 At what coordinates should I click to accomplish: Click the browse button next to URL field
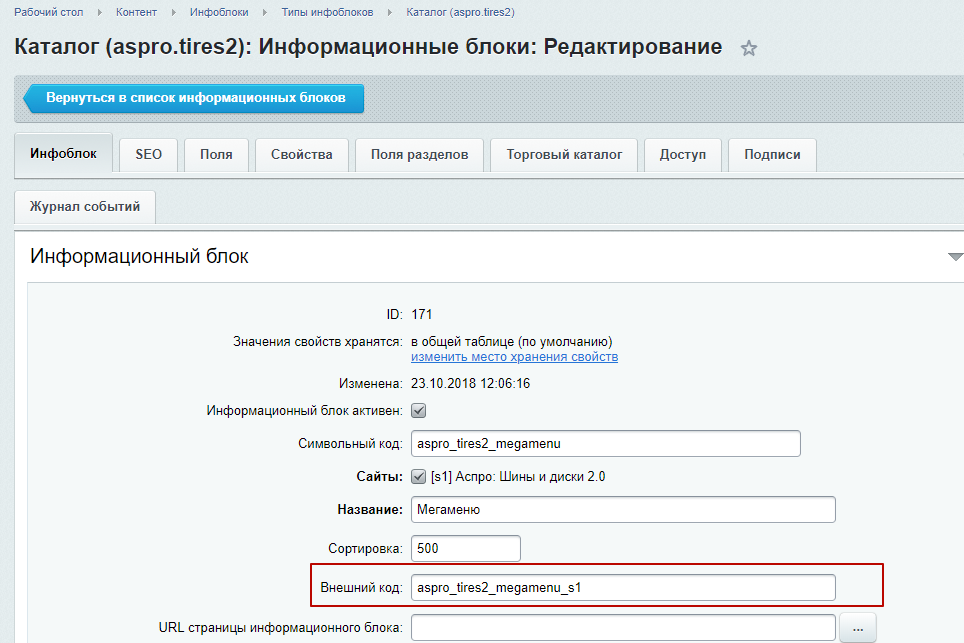click(858, 628)
